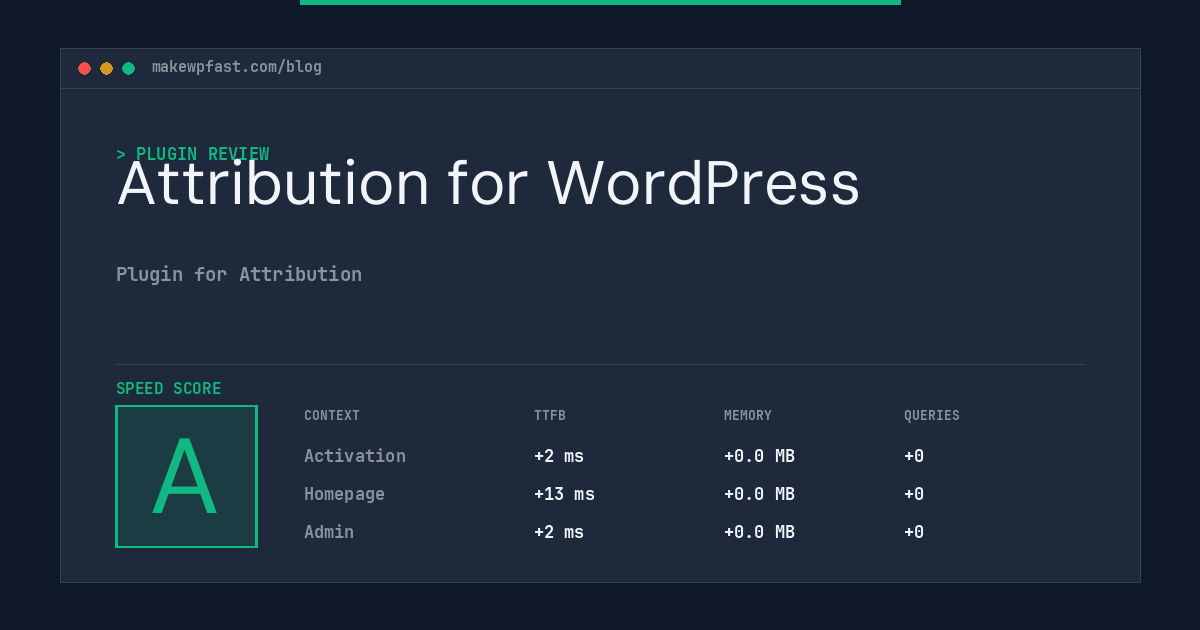Viewport: 1200px width, 630px height.
Task: Click the Activation TTFB value +2 ms
Action: (x=559, y=456)
